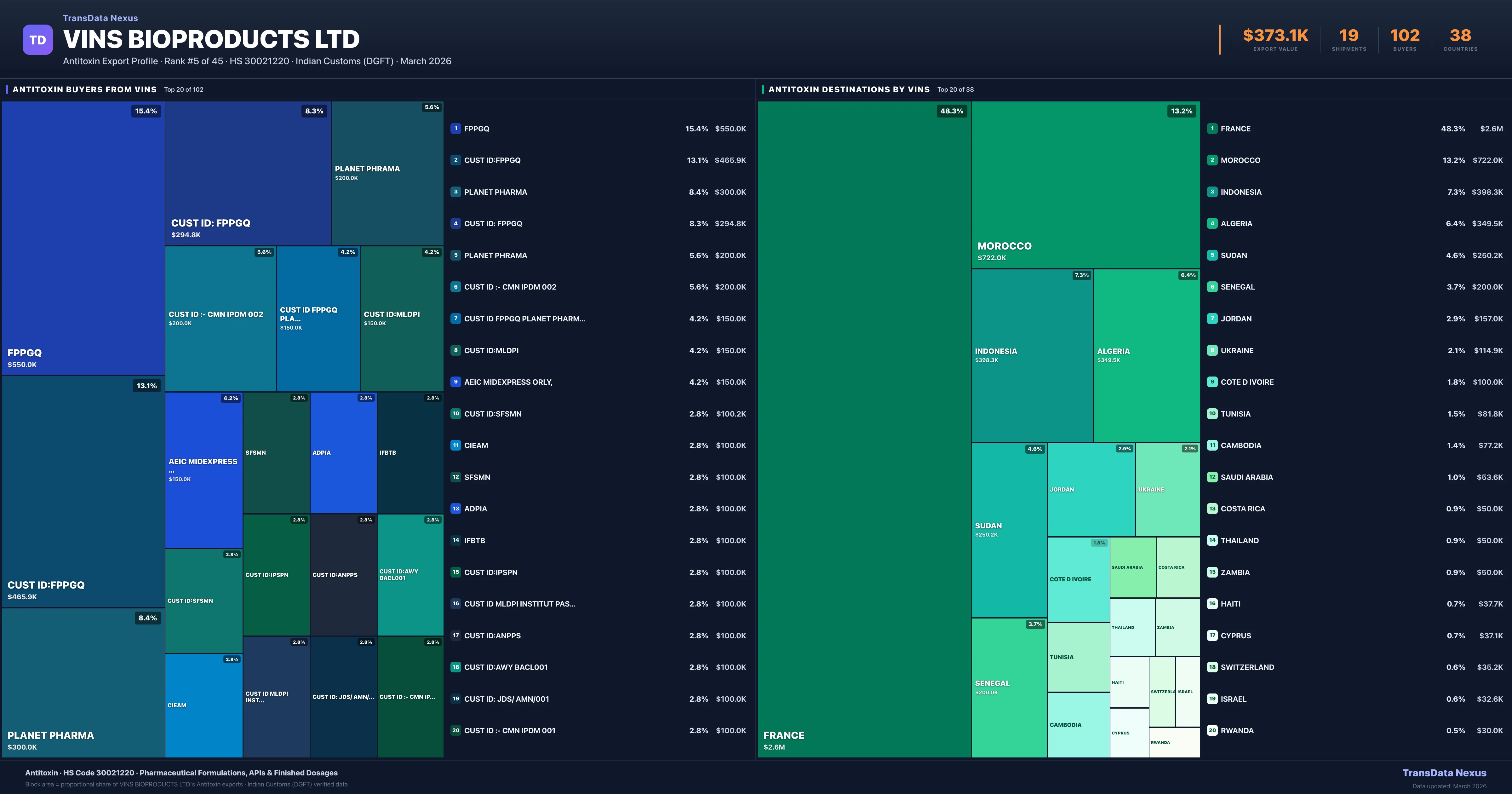Toggle the 15.4% percentage chip on FPPGQ block

[147, 110]
